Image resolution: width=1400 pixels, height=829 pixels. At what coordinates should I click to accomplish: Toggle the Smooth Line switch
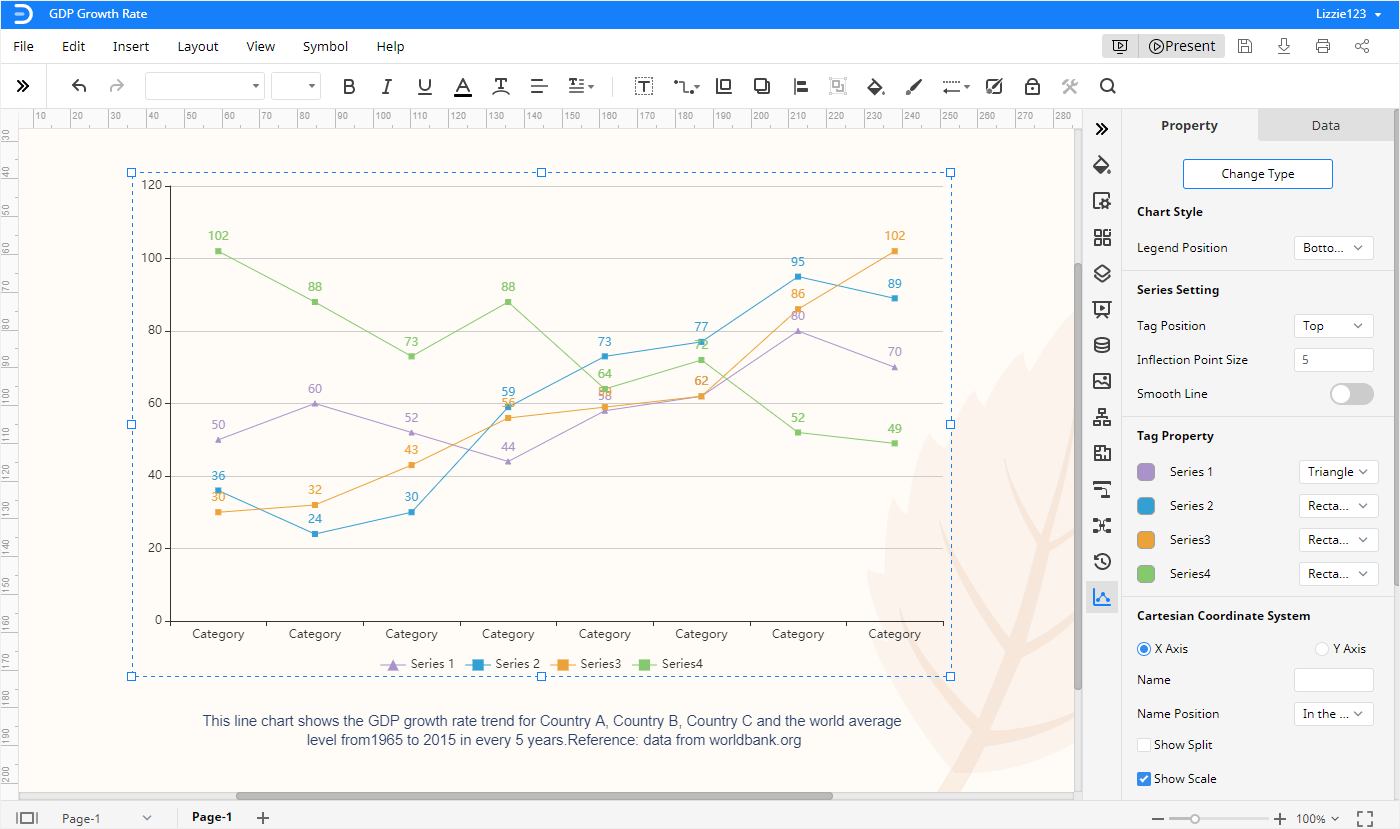[x=1351, y=394]
